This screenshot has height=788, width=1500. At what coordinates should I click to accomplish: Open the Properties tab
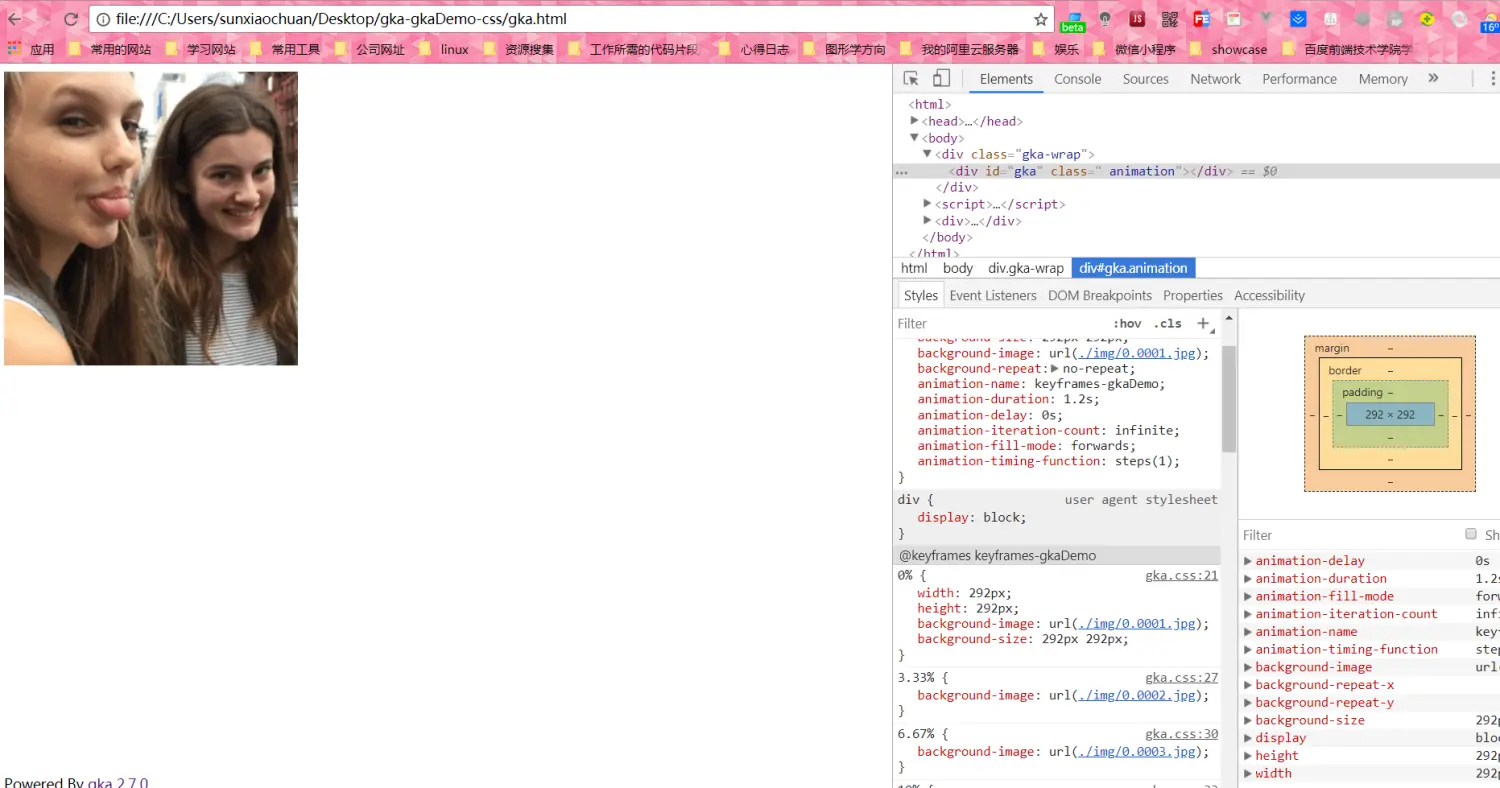tap(1193, 295)
